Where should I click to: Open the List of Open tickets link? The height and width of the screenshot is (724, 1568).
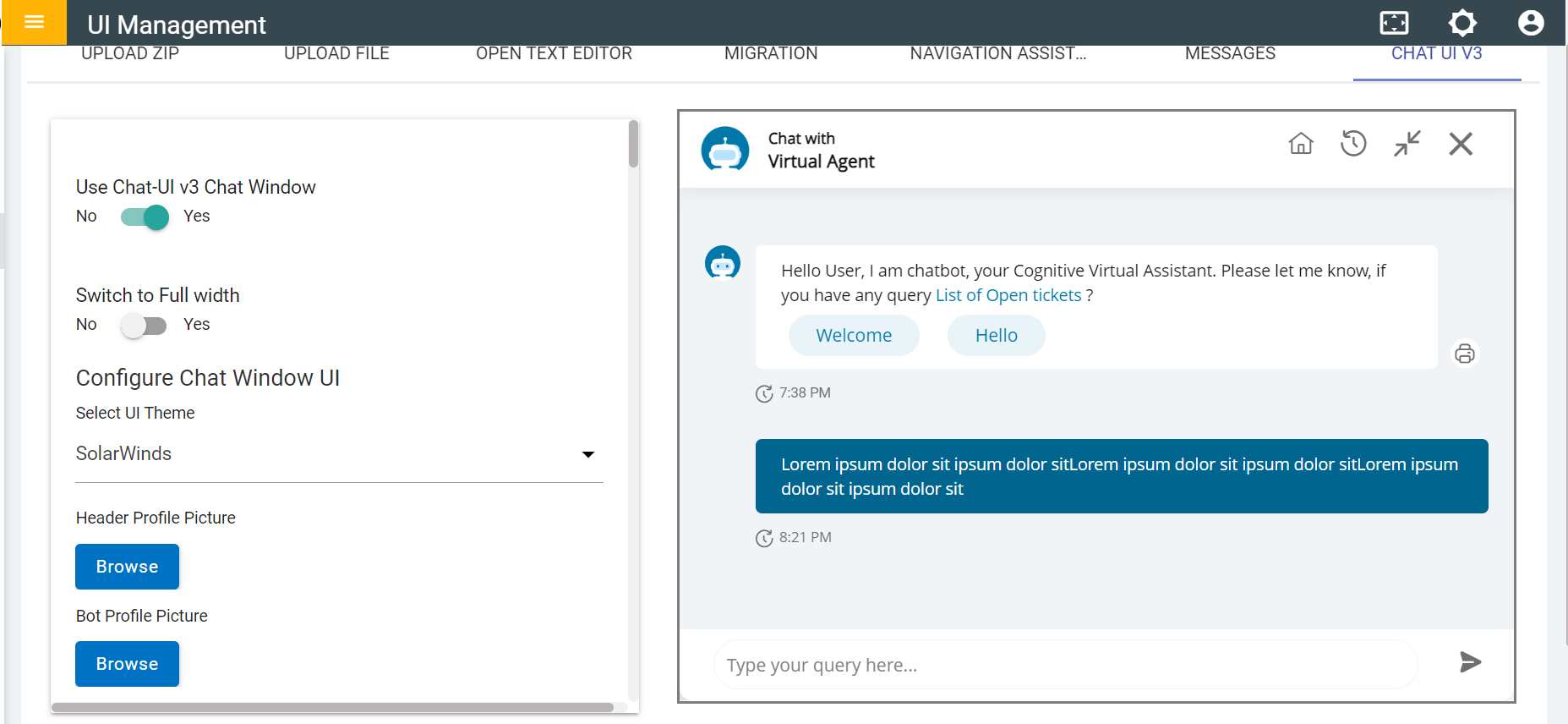pos(1008,295)
